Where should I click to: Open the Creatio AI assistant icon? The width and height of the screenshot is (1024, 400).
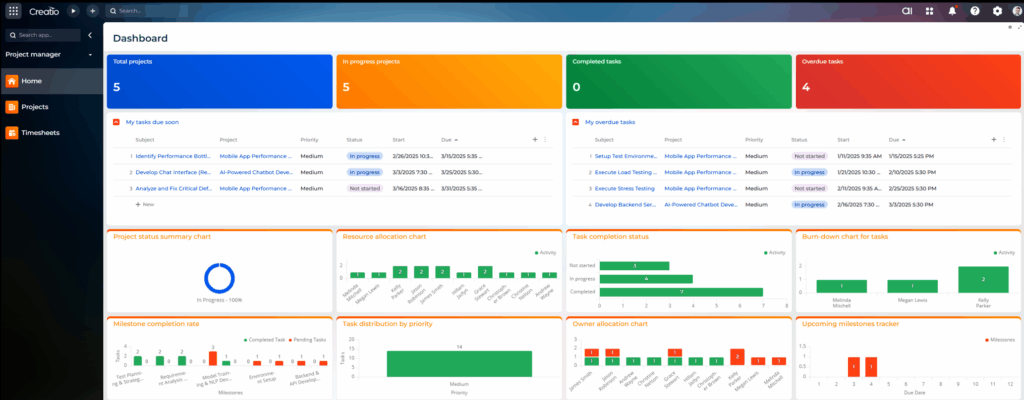click(x=906, y=11)
